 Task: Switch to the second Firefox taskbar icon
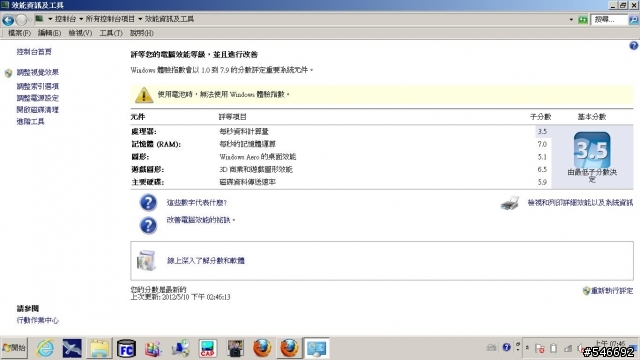(289, 349)
